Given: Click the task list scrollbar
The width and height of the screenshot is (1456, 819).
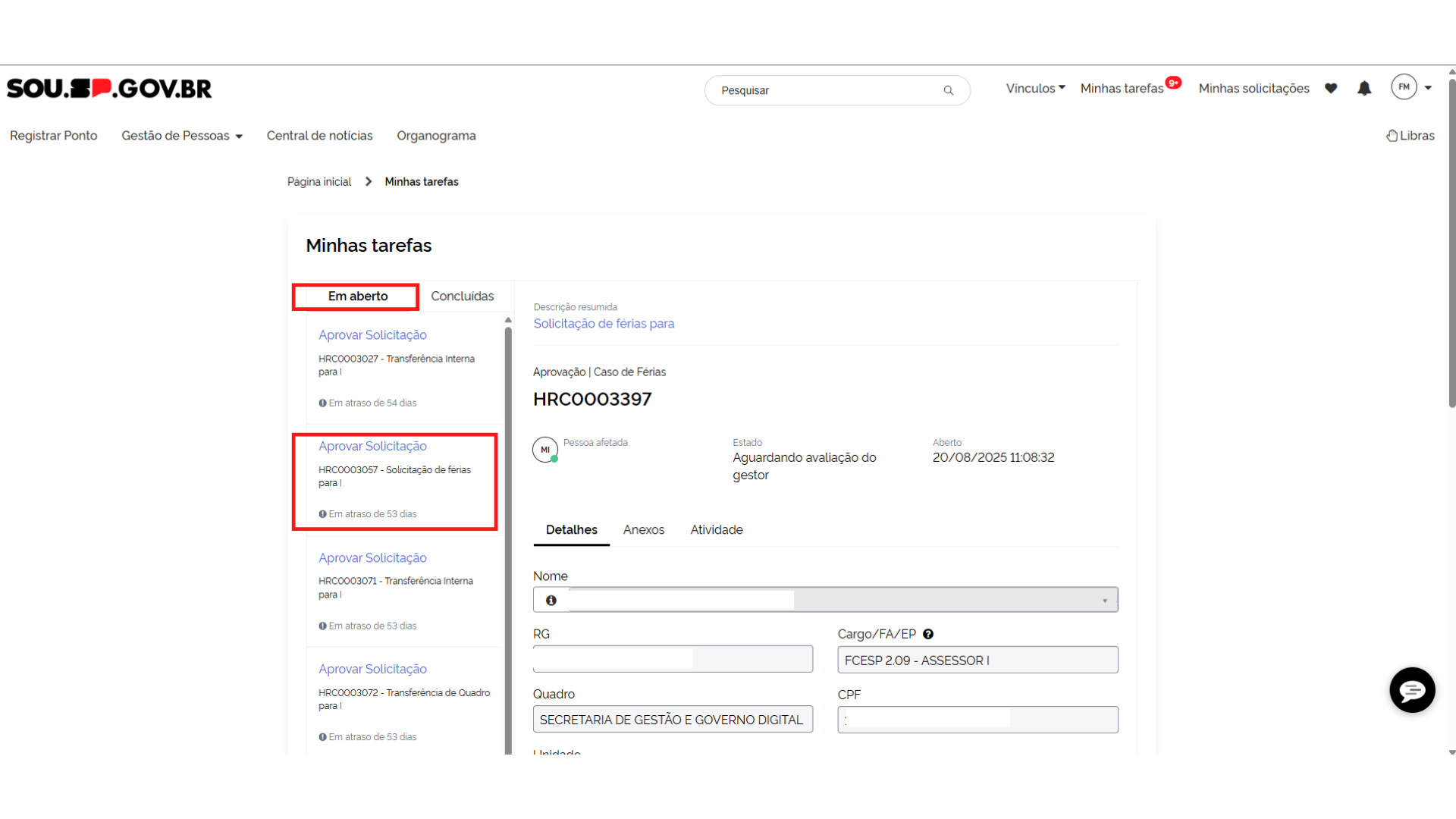Looking at the screenshot, I should pos(508,531).
